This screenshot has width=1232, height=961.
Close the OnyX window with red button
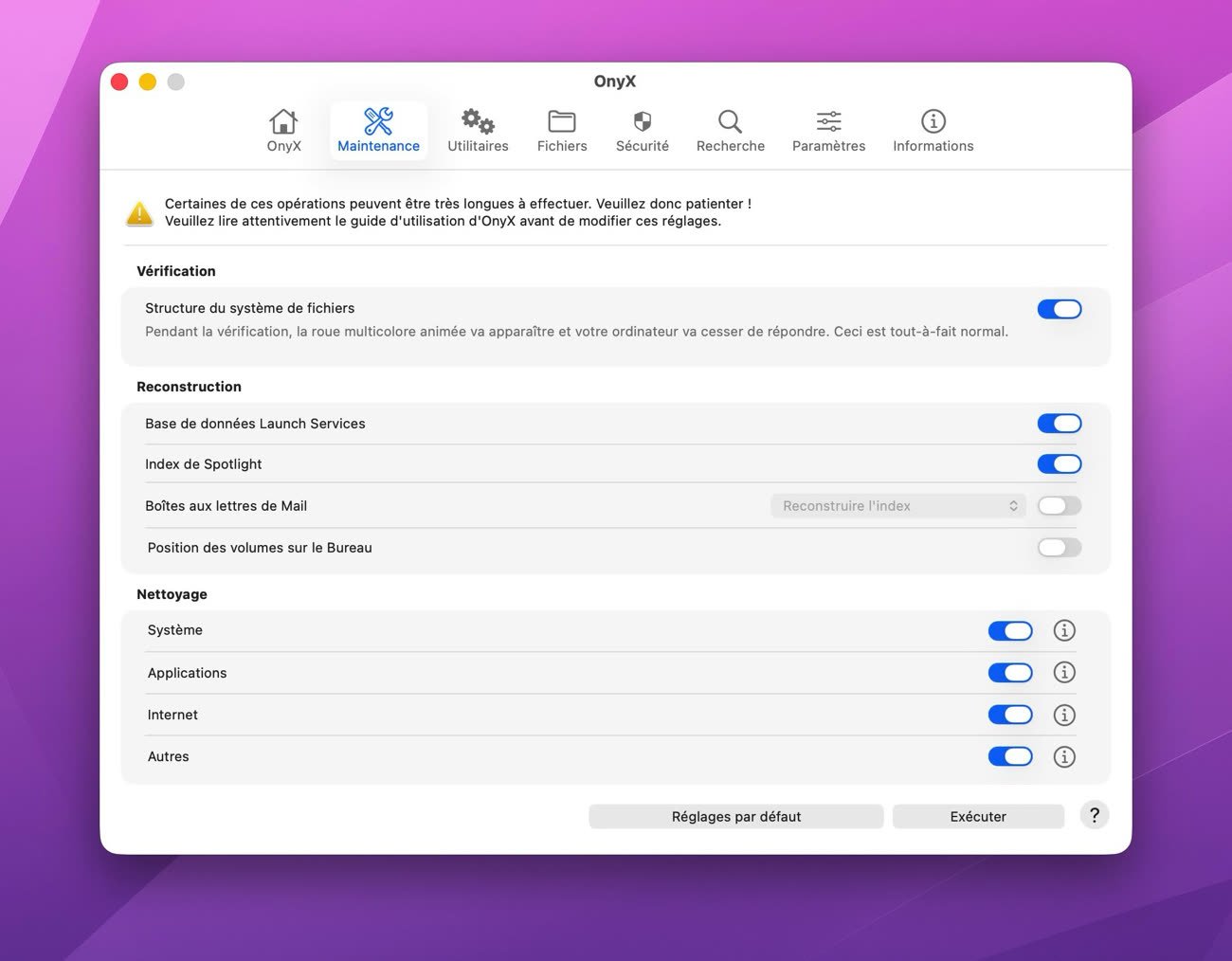click(119, 82)
